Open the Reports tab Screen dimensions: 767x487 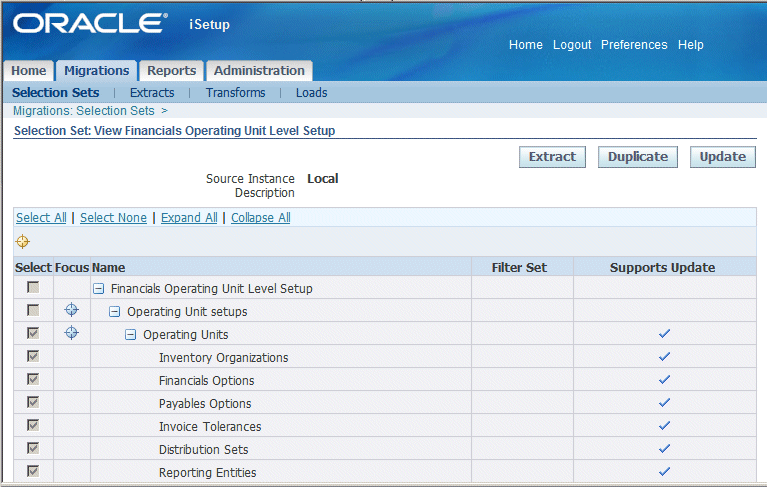point(171,71)
